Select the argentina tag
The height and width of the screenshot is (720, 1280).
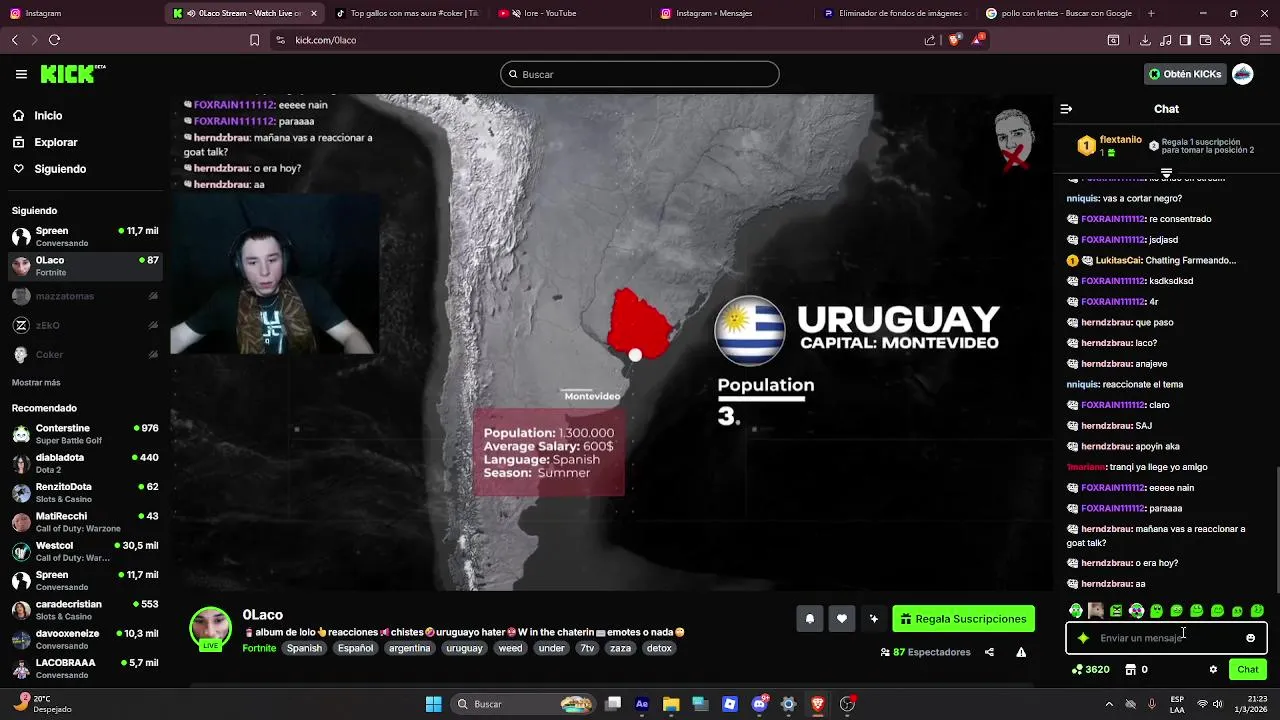pos(410,648)
